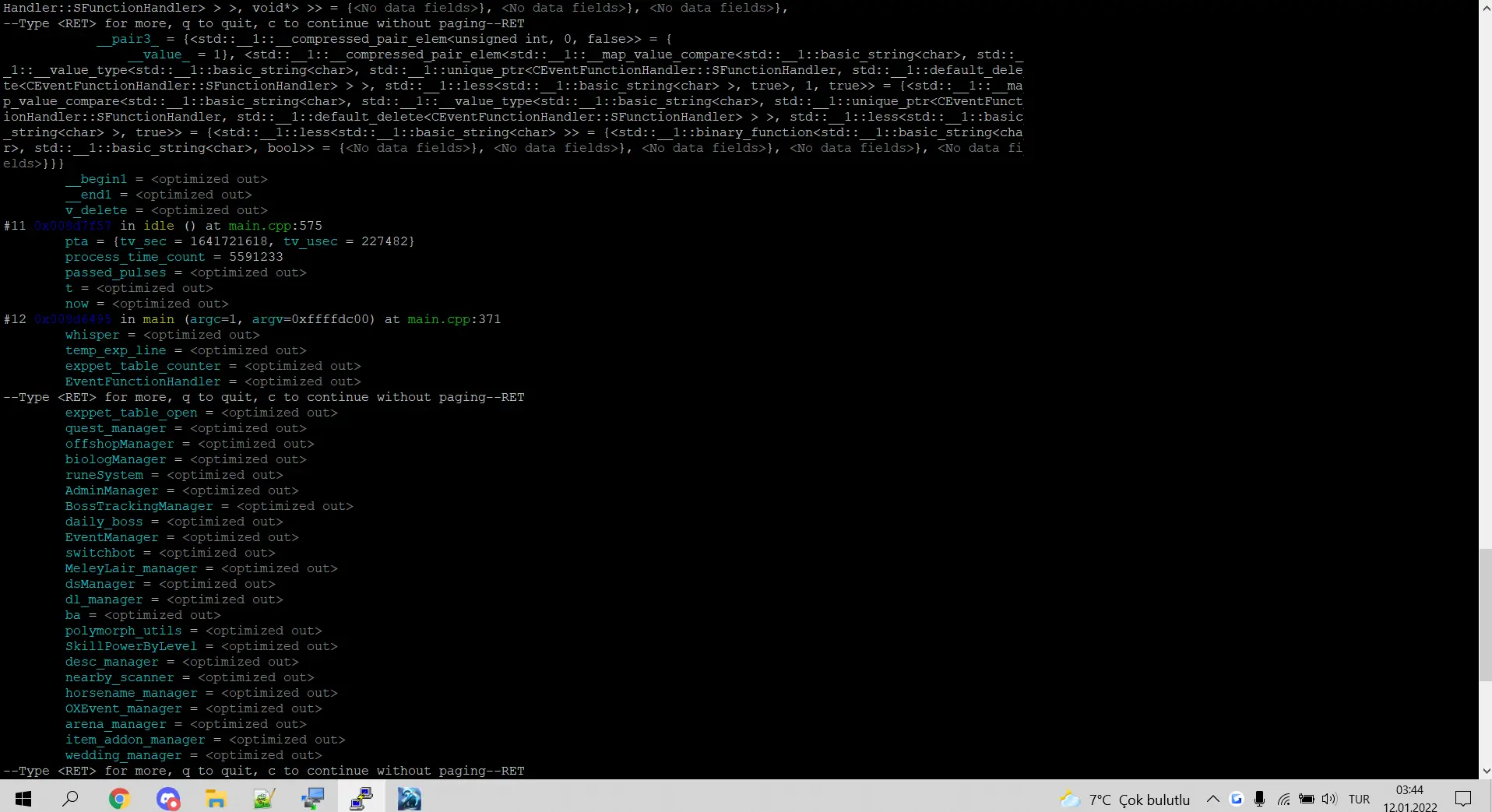Click 'wedding_manager' variable line

coord(194,755)
